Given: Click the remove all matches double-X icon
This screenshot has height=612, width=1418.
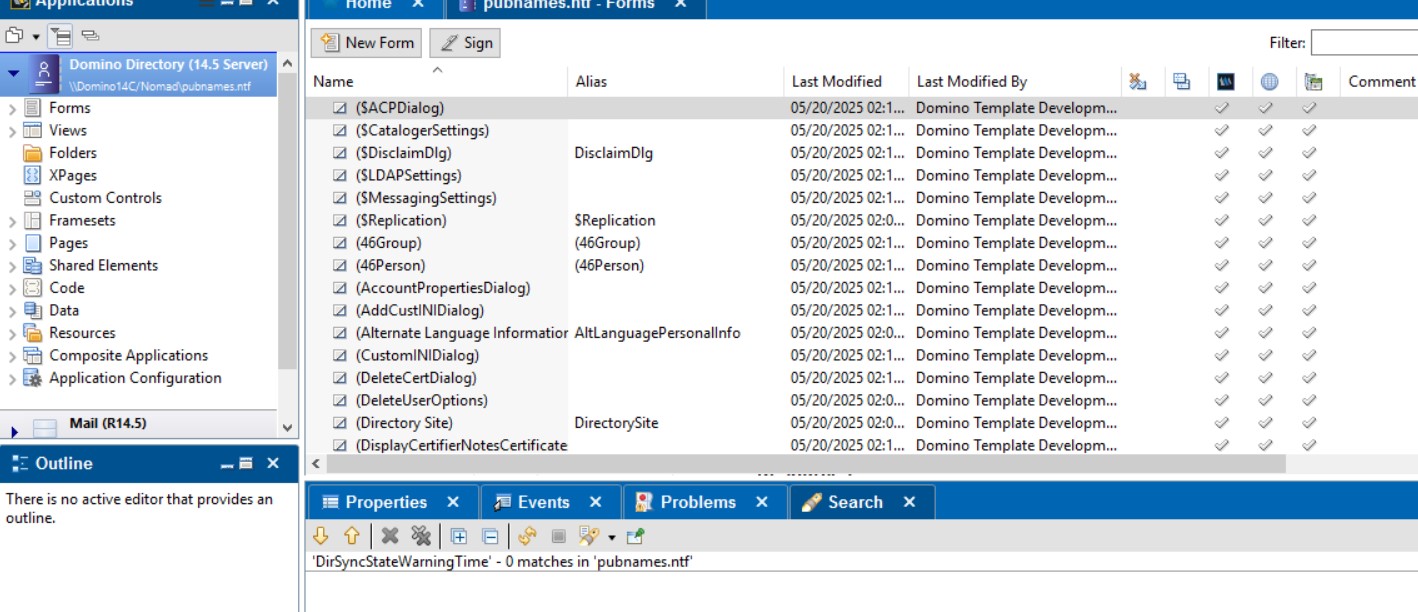Looking at the screenshot, I should coord(420,536).
